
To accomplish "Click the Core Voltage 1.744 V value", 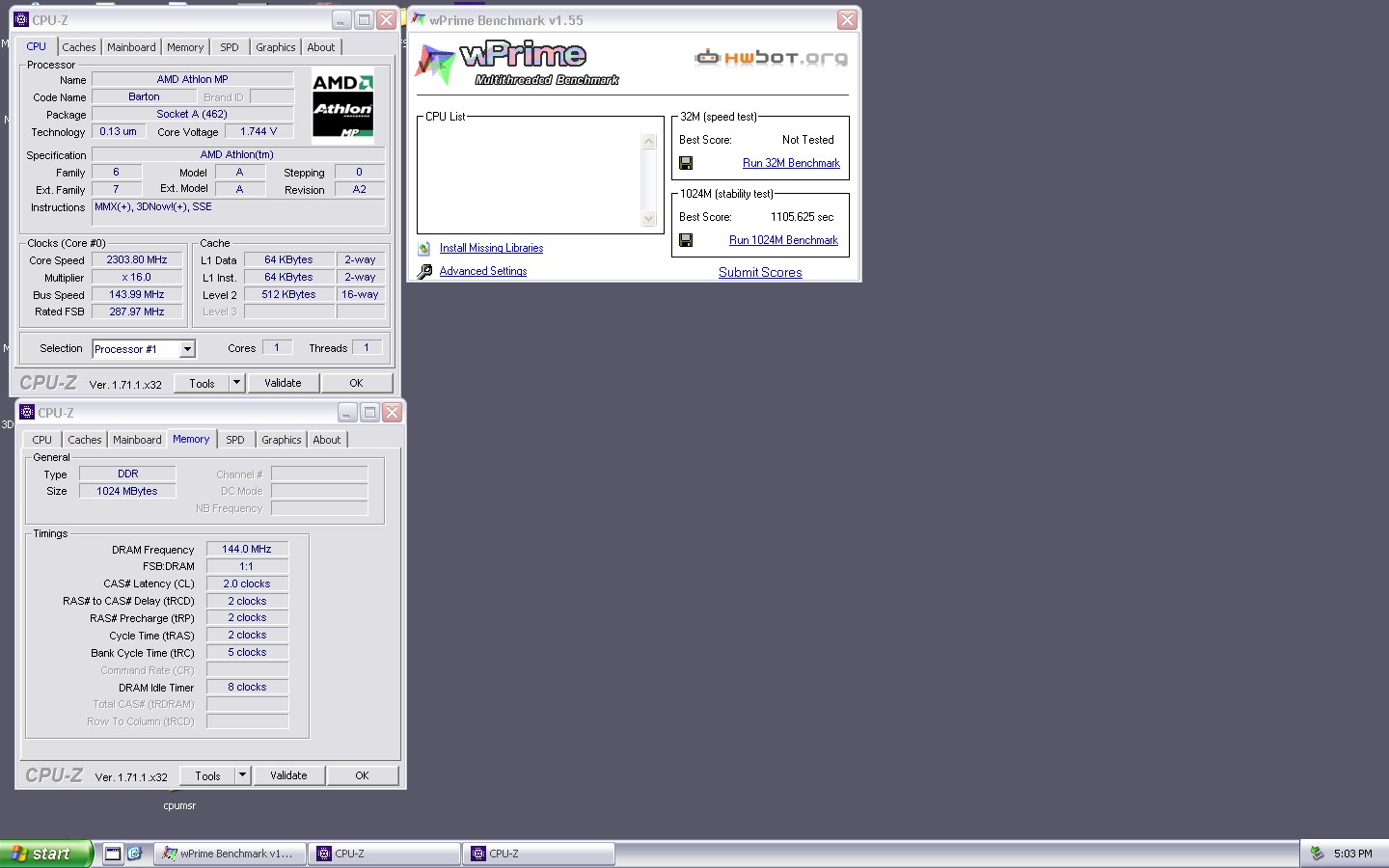I will [x=259, y=131].
